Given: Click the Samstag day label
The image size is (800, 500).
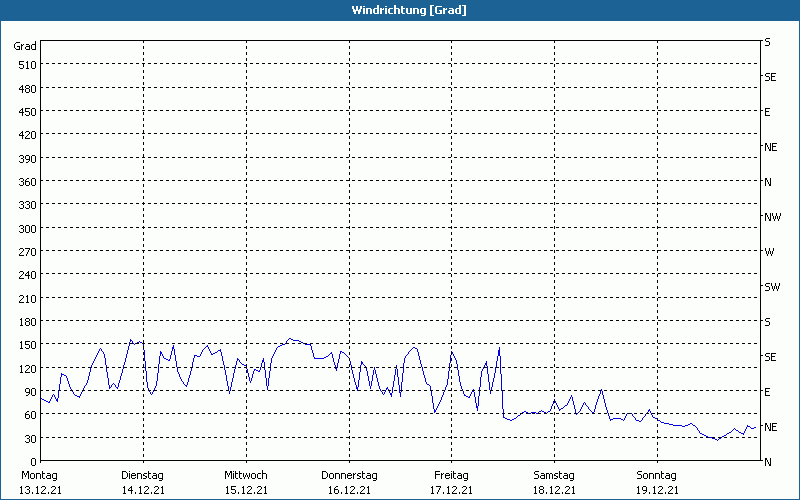Looking at the screenshot, I should [554, 475].
